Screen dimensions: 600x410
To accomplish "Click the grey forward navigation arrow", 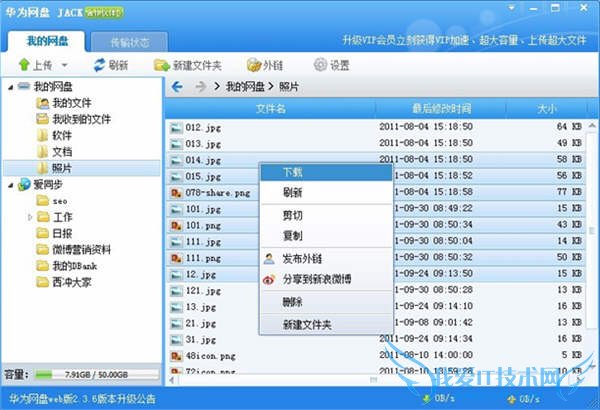I will tap(200, 87).
